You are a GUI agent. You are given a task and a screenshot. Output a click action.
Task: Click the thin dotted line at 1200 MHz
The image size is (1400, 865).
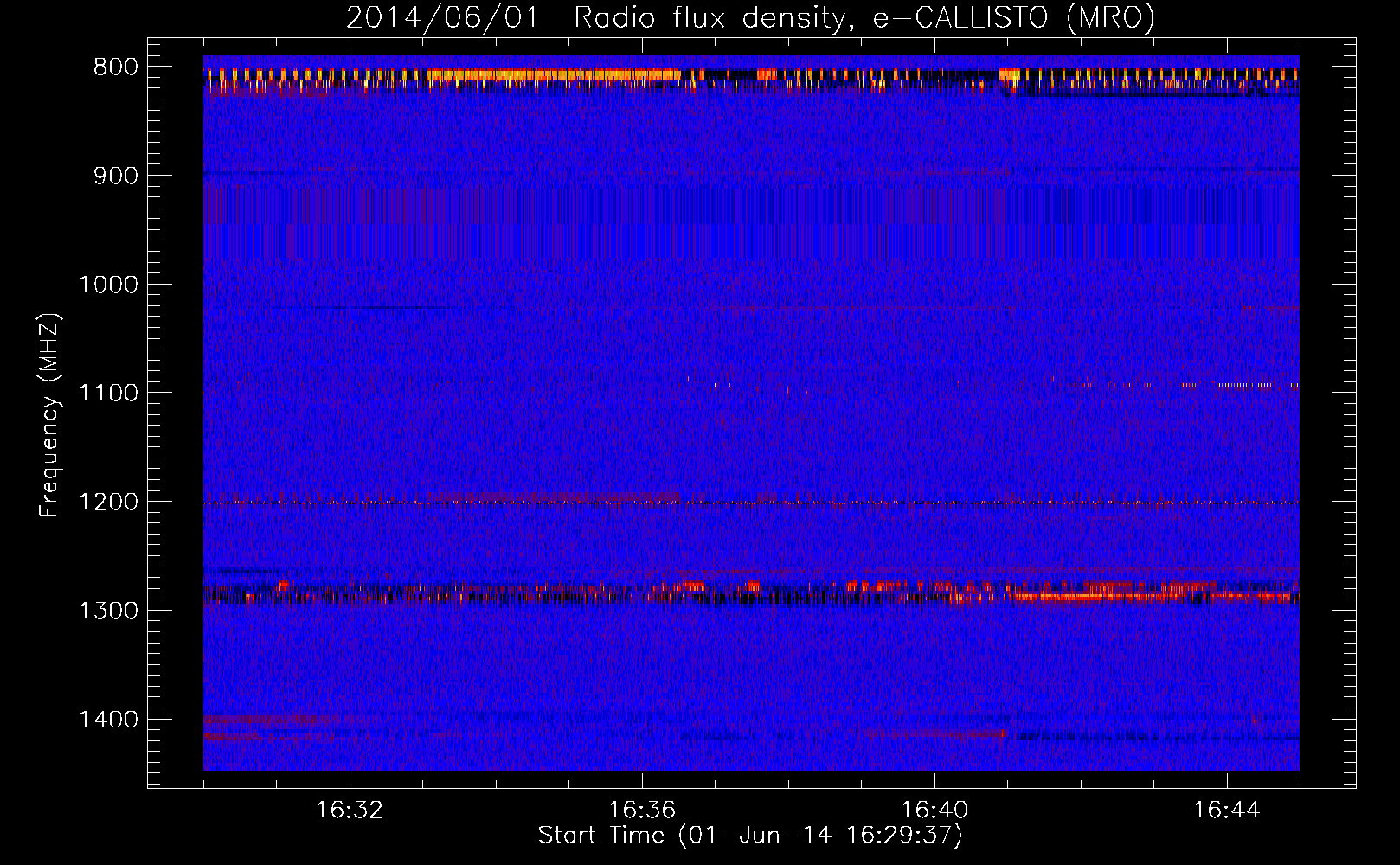[x=751, y=503]
